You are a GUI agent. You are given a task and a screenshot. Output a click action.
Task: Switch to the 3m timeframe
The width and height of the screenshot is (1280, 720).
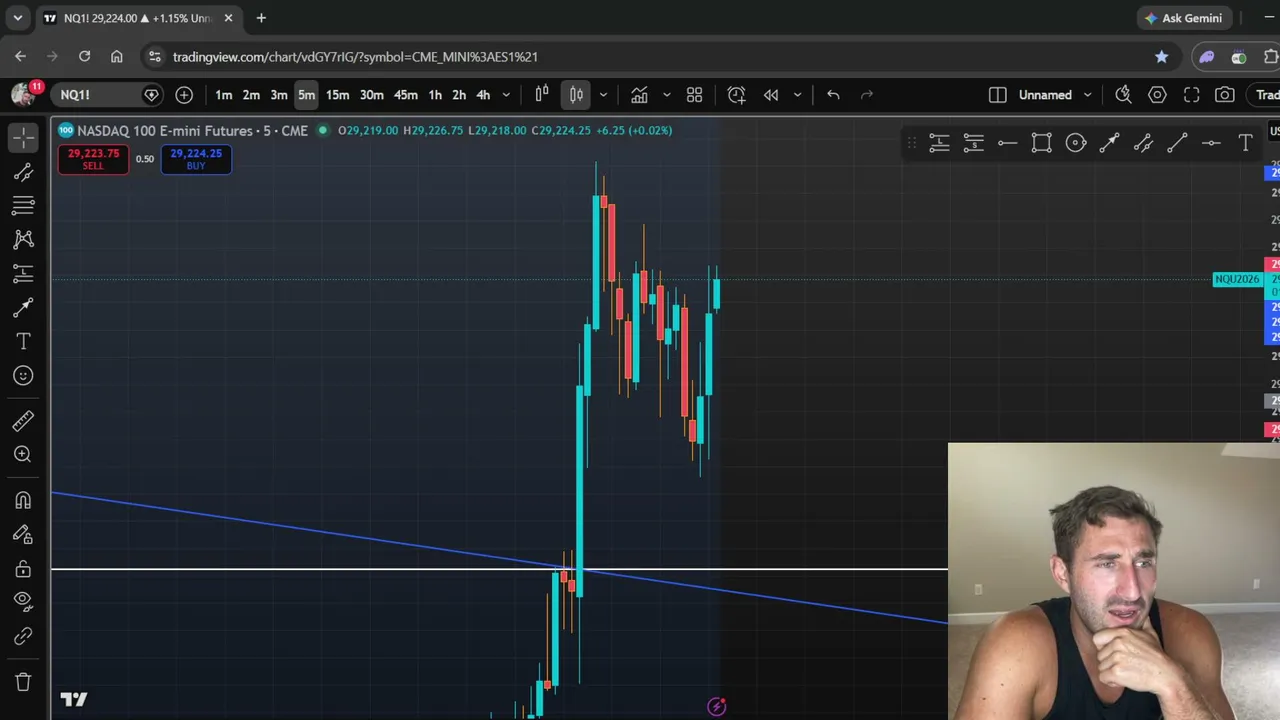(279, 95)
